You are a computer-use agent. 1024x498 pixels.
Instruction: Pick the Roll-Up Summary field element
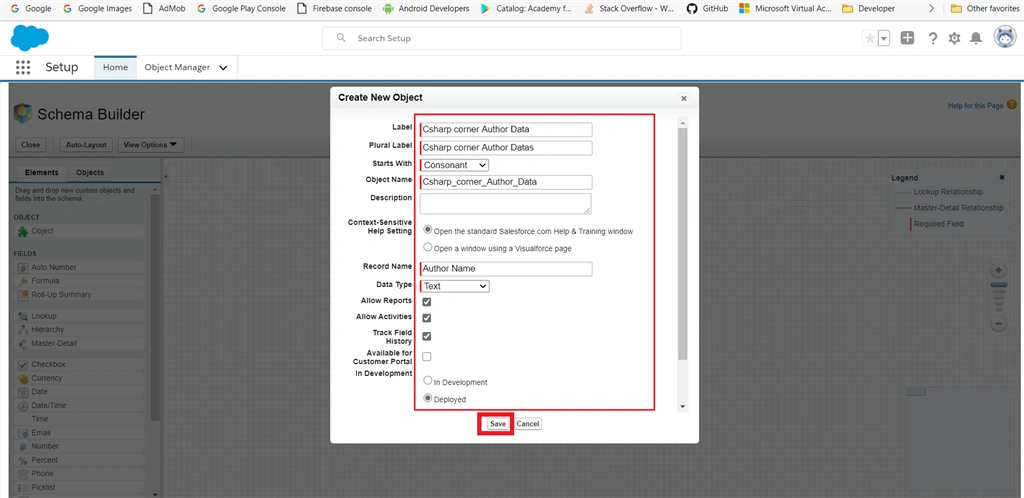pyautogui.click(x=79, y=294)
